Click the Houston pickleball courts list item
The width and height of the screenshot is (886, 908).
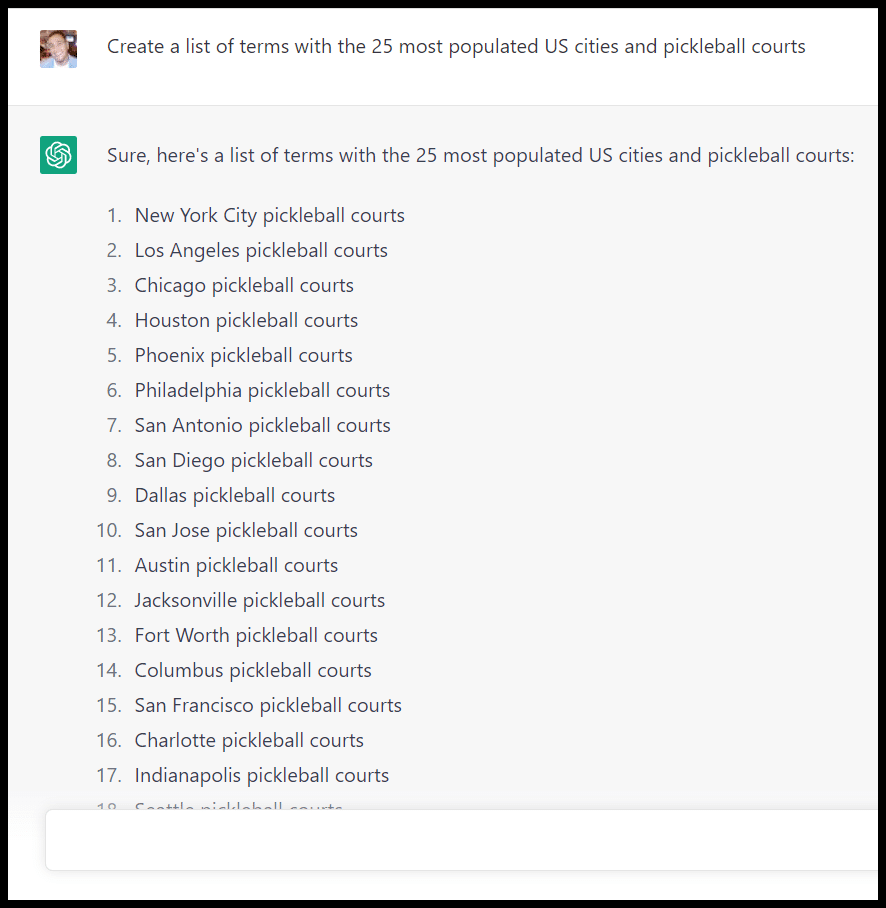tap(246, 321)
